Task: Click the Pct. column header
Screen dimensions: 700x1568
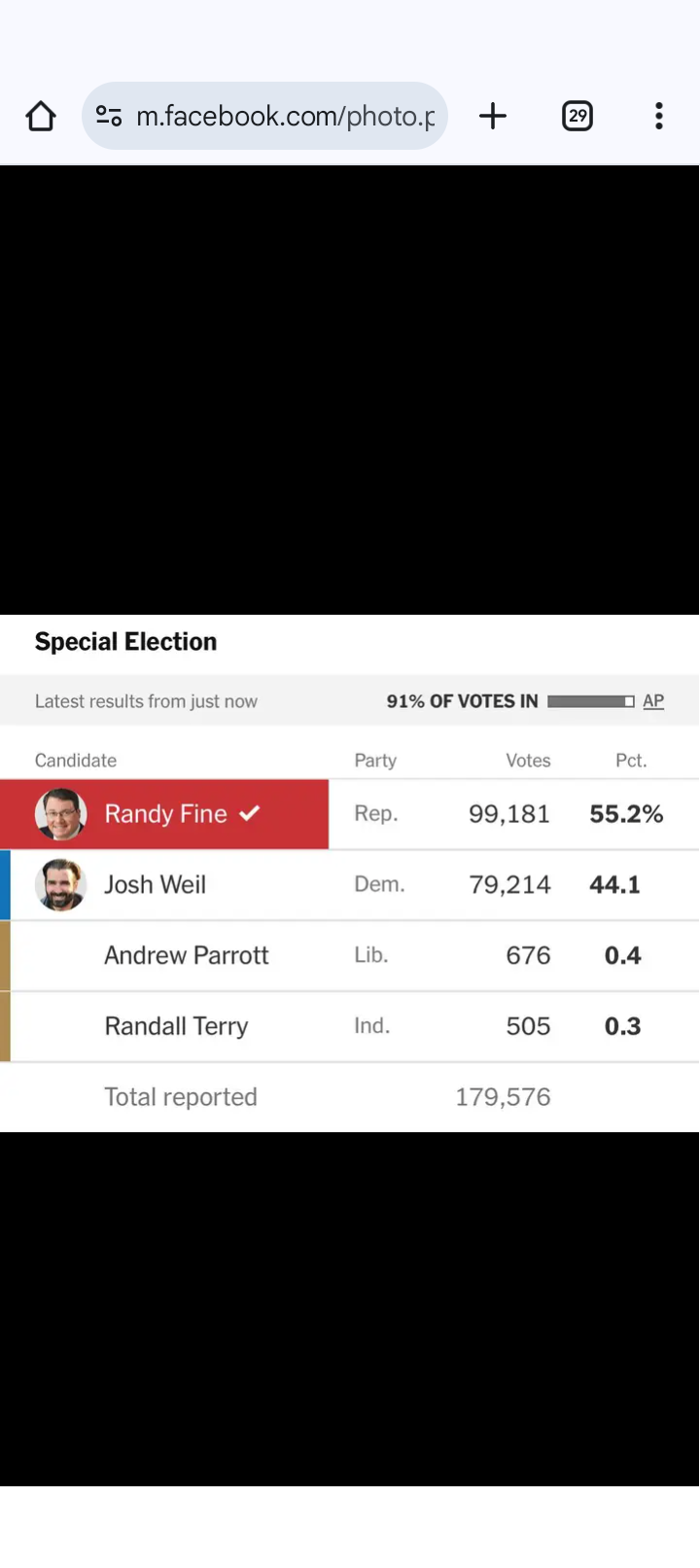Action: [x=631, y=761]
